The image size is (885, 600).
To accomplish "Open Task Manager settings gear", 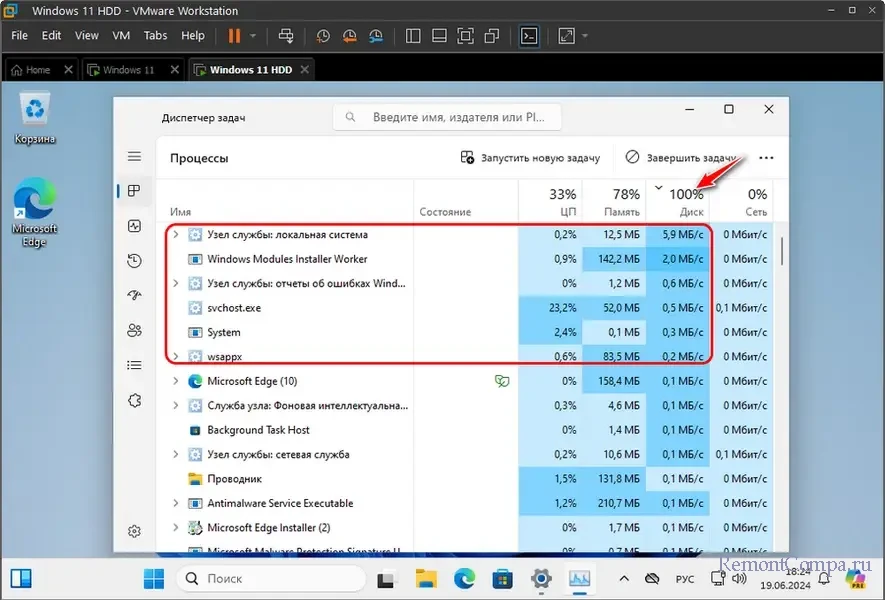I will click(x=134, y=531).
